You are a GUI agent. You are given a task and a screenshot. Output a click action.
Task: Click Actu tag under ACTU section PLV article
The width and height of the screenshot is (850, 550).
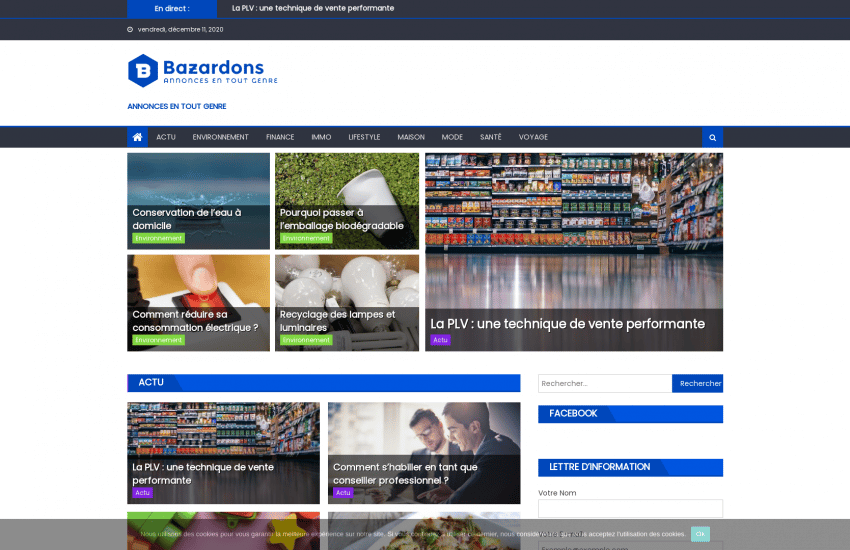point(142,493)
